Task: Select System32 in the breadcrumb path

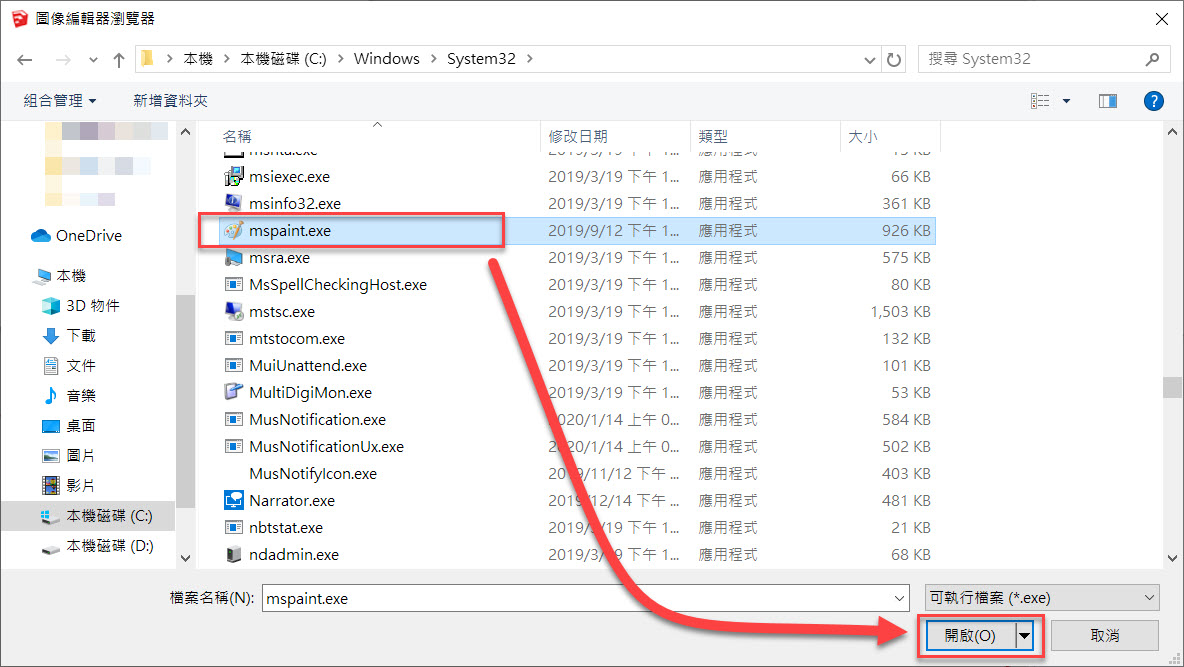Action: 481,59
